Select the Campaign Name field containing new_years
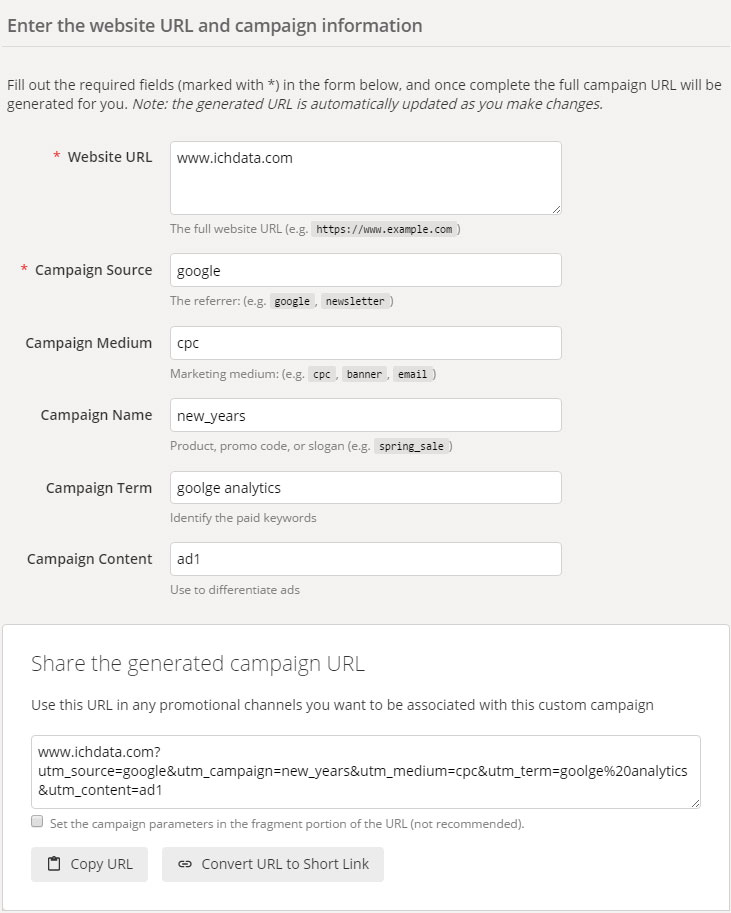 tap(366, 415)
